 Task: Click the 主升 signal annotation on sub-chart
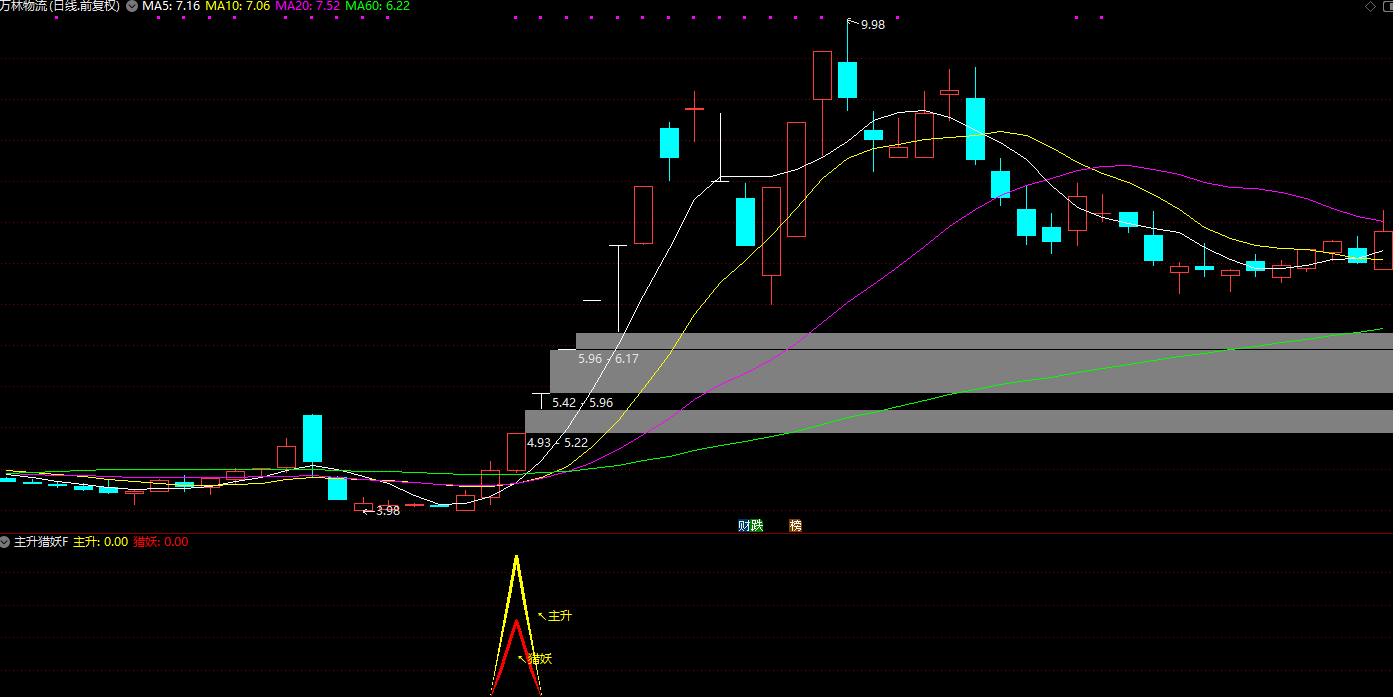(560, 616)
